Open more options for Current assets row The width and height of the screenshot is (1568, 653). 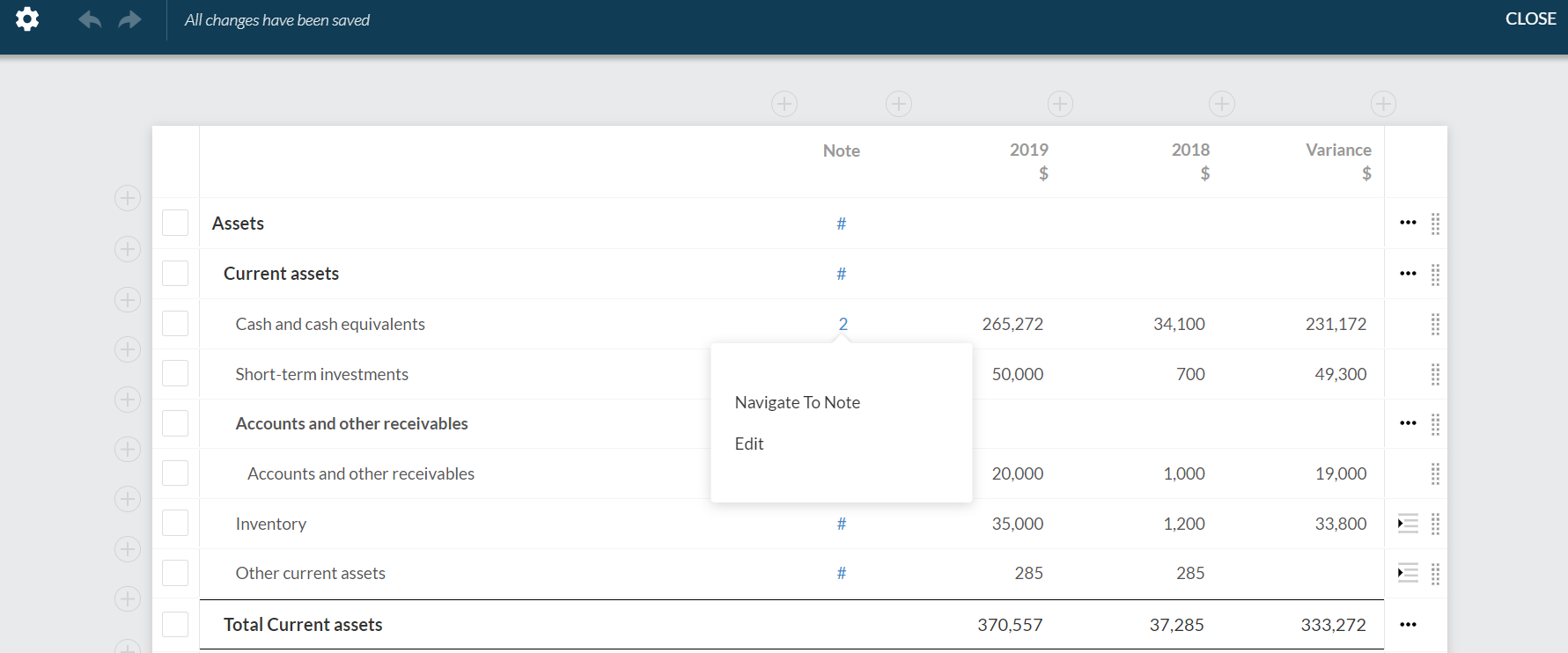click(1408, 274)
